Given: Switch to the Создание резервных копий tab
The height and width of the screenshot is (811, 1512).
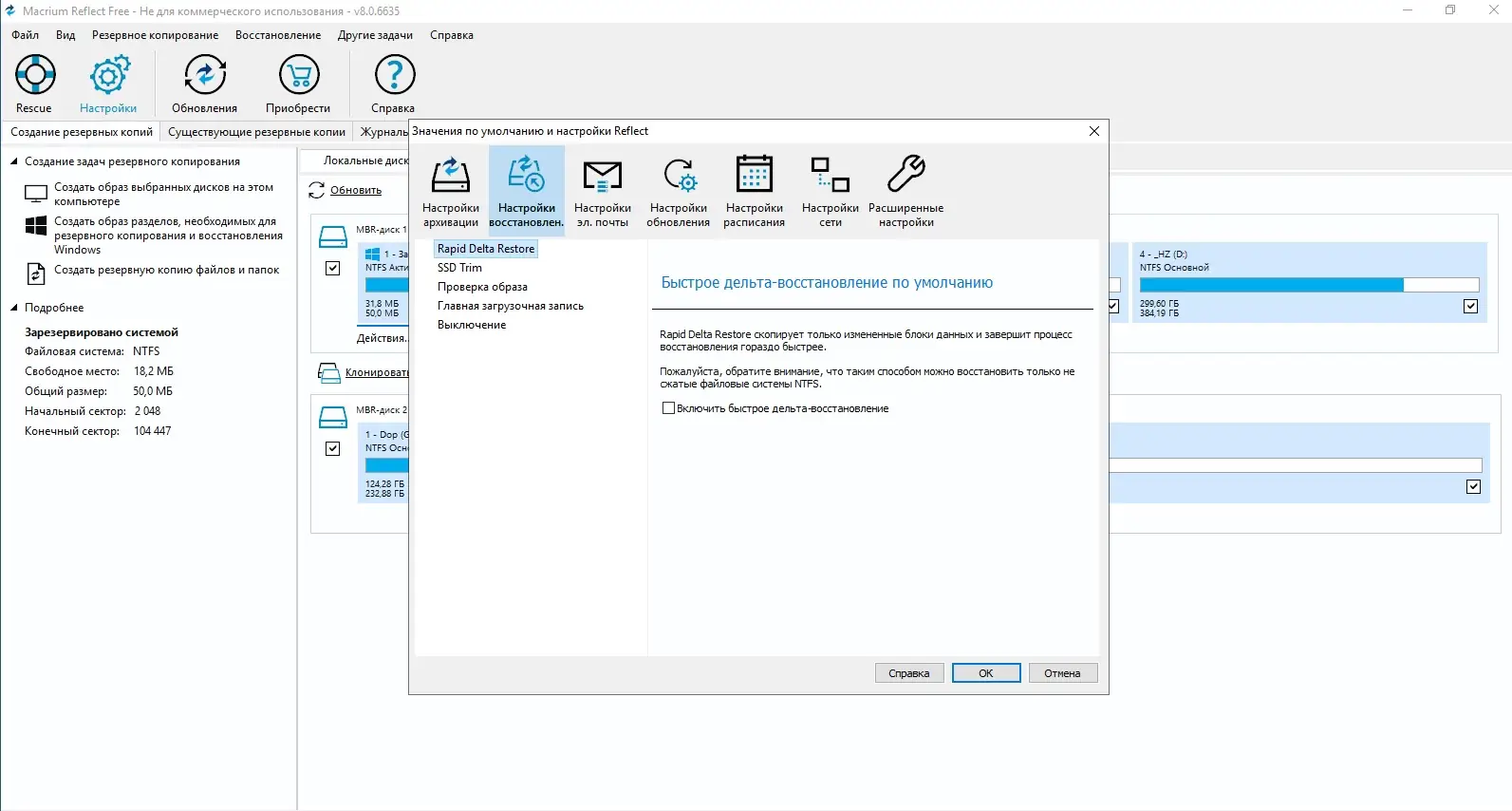Looking at the screenshot, I should click(x=82, y=132).
